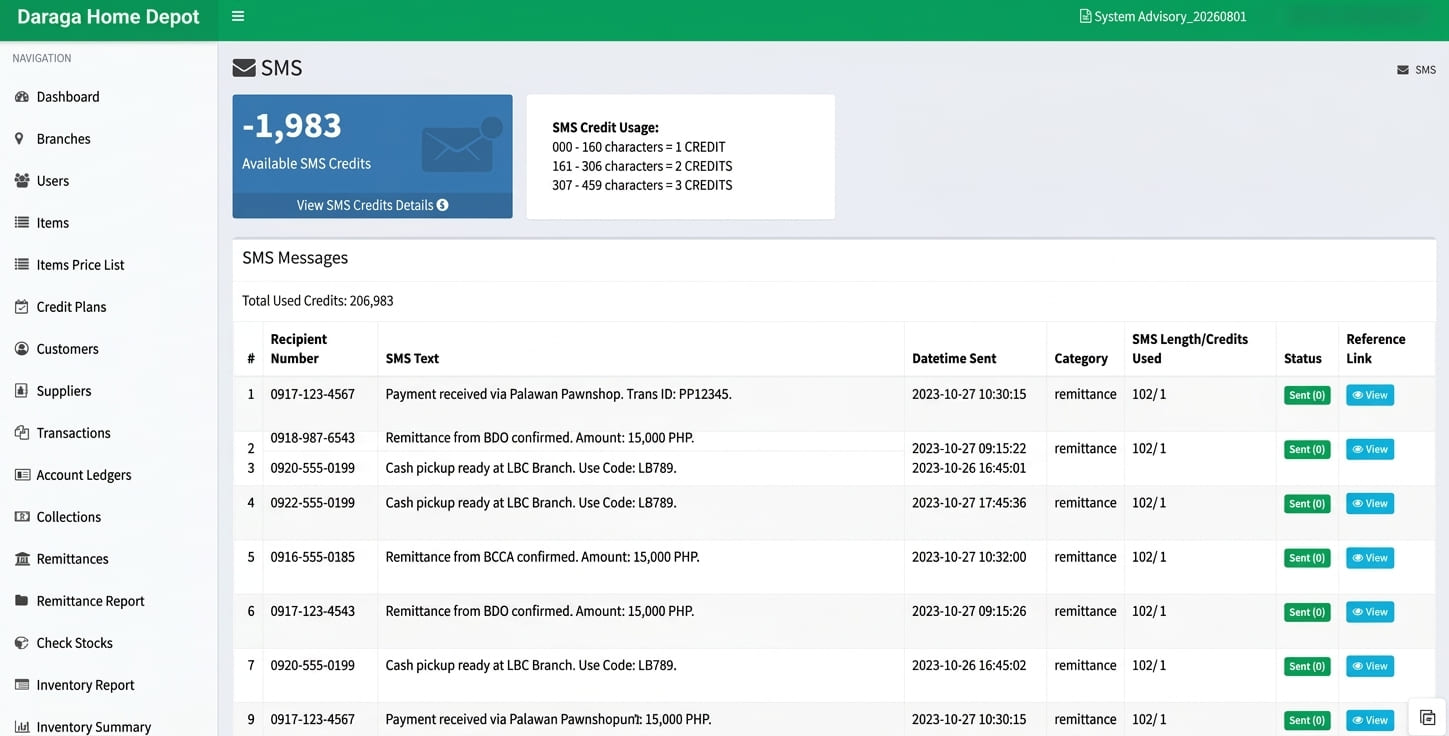Select Inventory Summary in the sidebar
Viewport: 1449px width, 736px height.
pyautogui.click(x=94, y=727)
